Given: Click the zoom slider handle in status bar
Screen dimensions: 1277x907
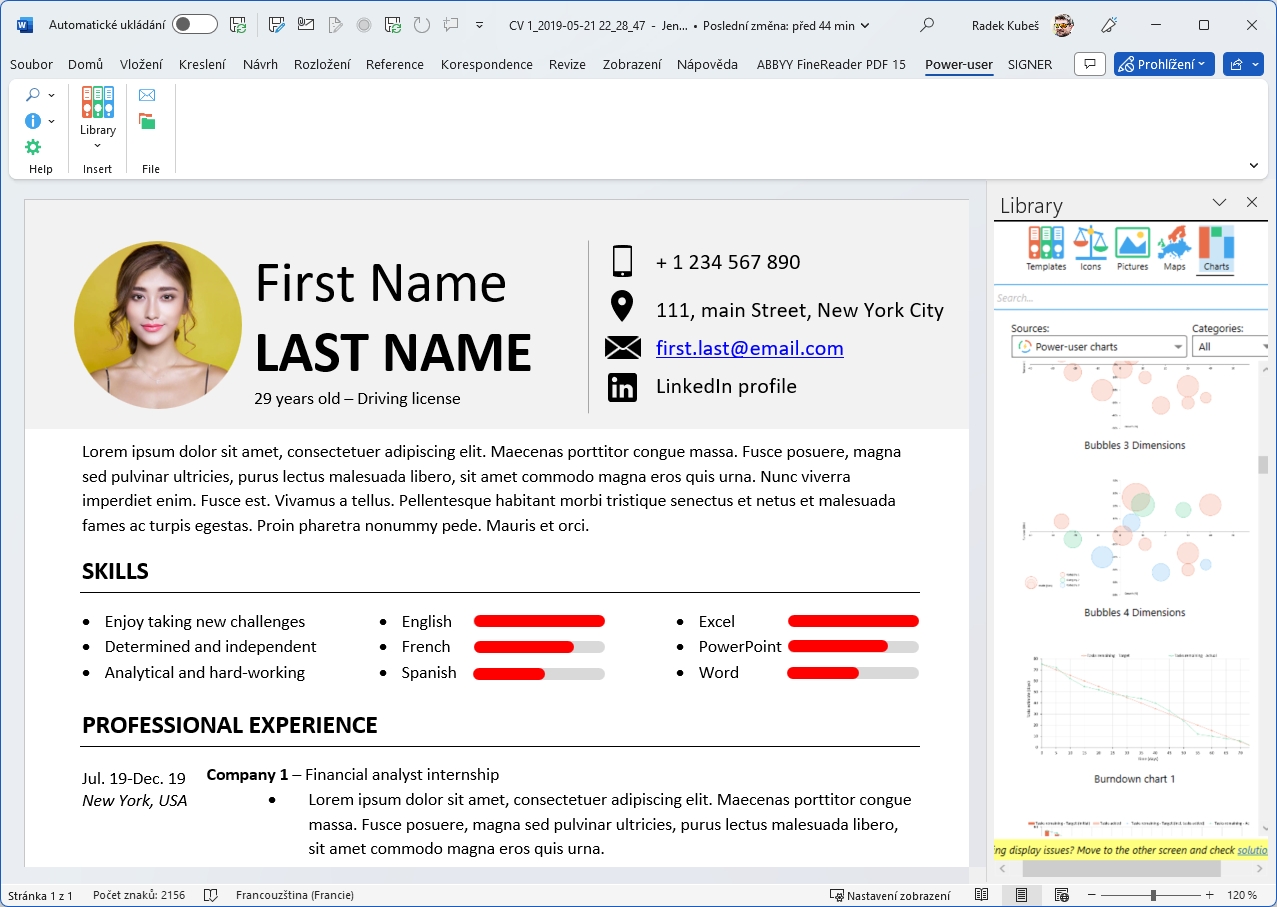Looking at the screenshot, I should (x=1153, y=895).
